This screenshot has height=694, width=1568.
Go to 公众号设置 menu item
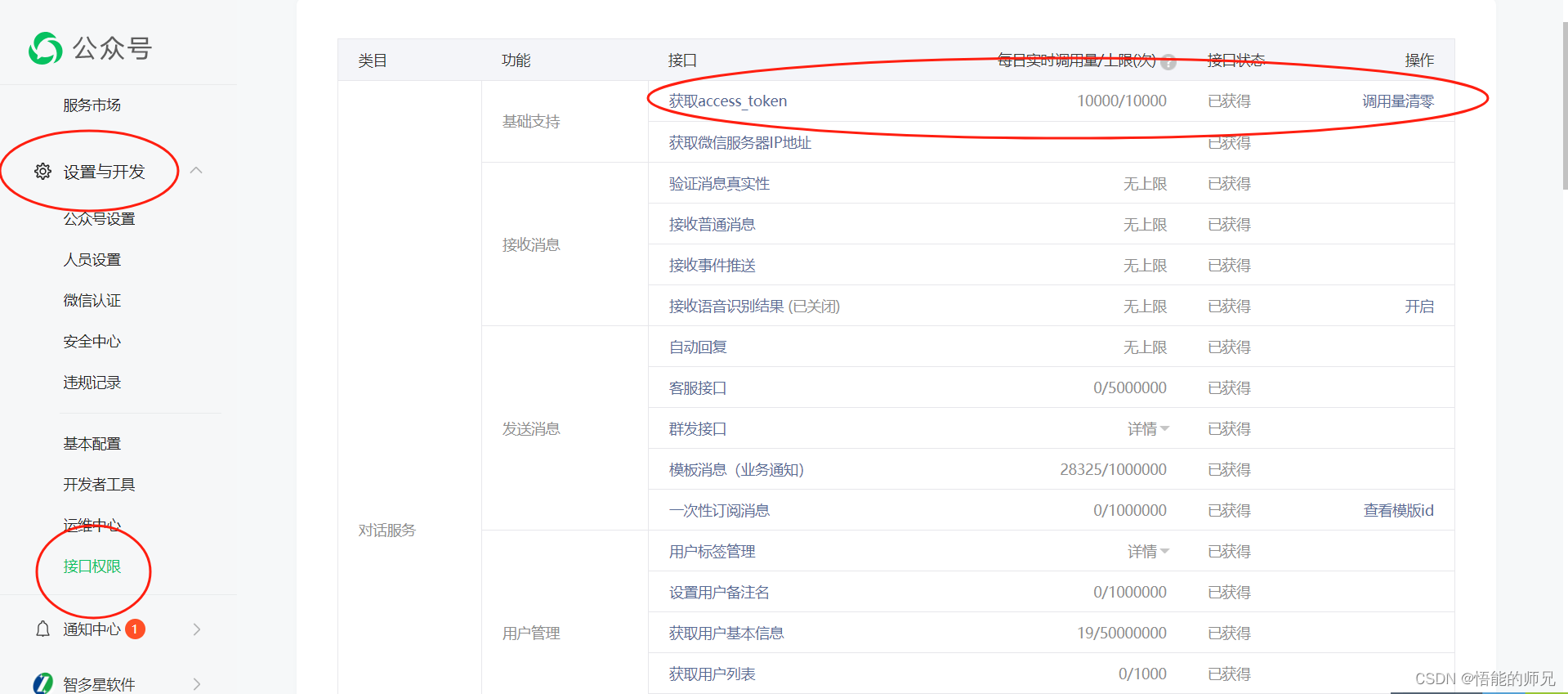coord(99,218)
